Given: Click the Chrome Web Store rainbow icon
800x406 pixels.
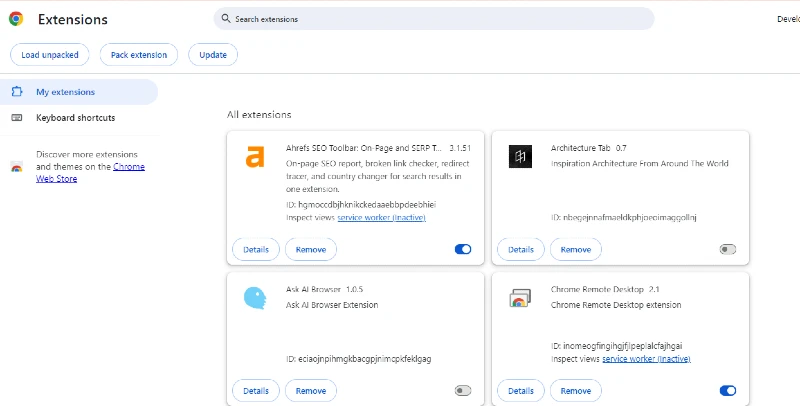Looking at the screenshot, I should point(17,167).
